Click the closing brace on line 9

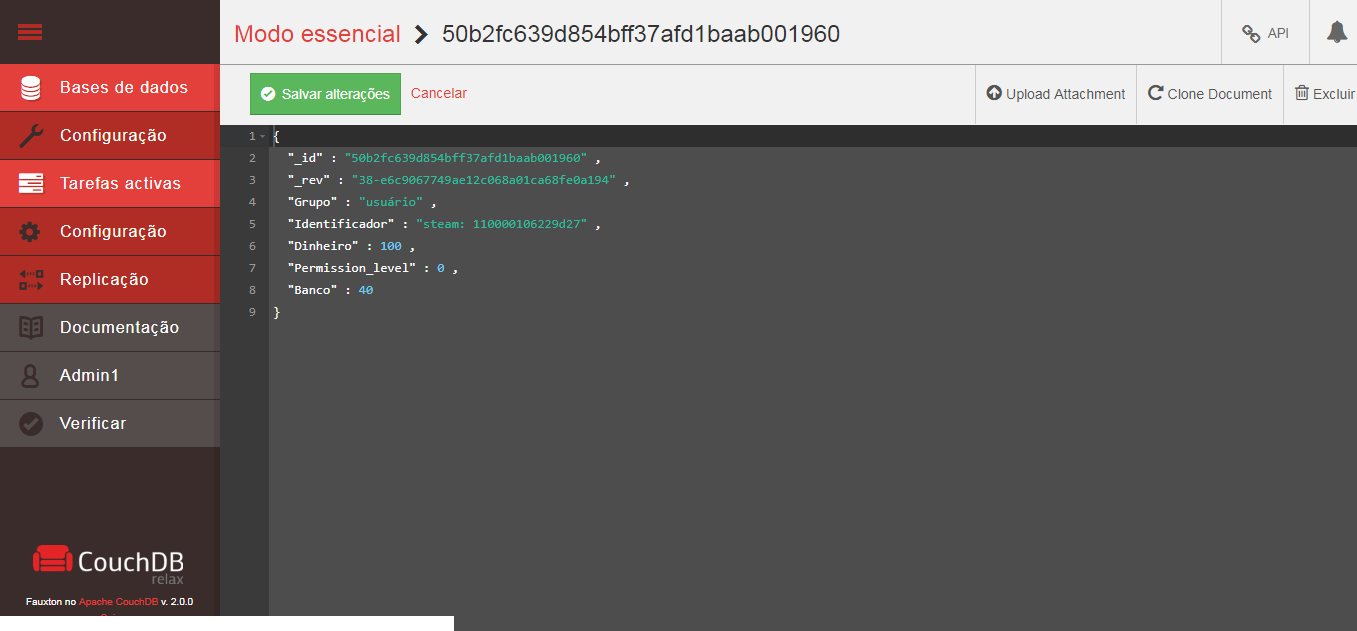pos(277,312)
